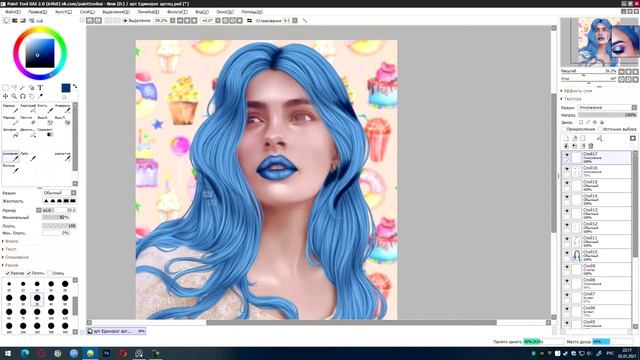Viewport: 640px width, 360px height.
Task: Open the Правка menu
Action: click(38, 12)
